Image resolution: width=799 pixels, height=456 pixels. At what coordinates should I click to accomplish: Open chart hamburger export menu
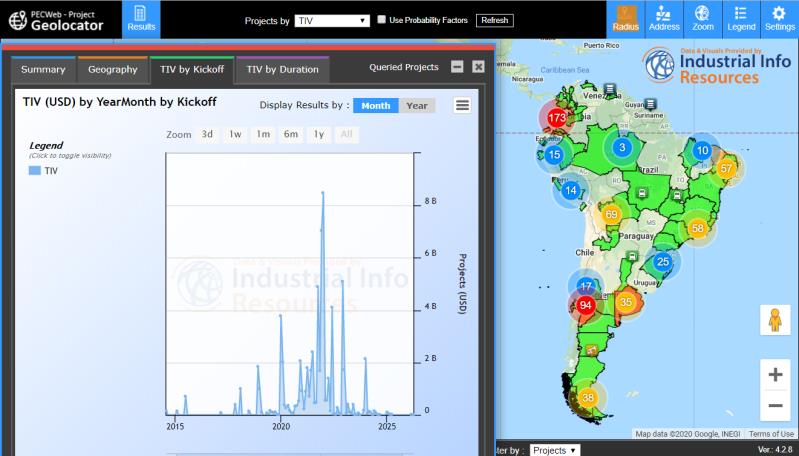pos(462,105)
